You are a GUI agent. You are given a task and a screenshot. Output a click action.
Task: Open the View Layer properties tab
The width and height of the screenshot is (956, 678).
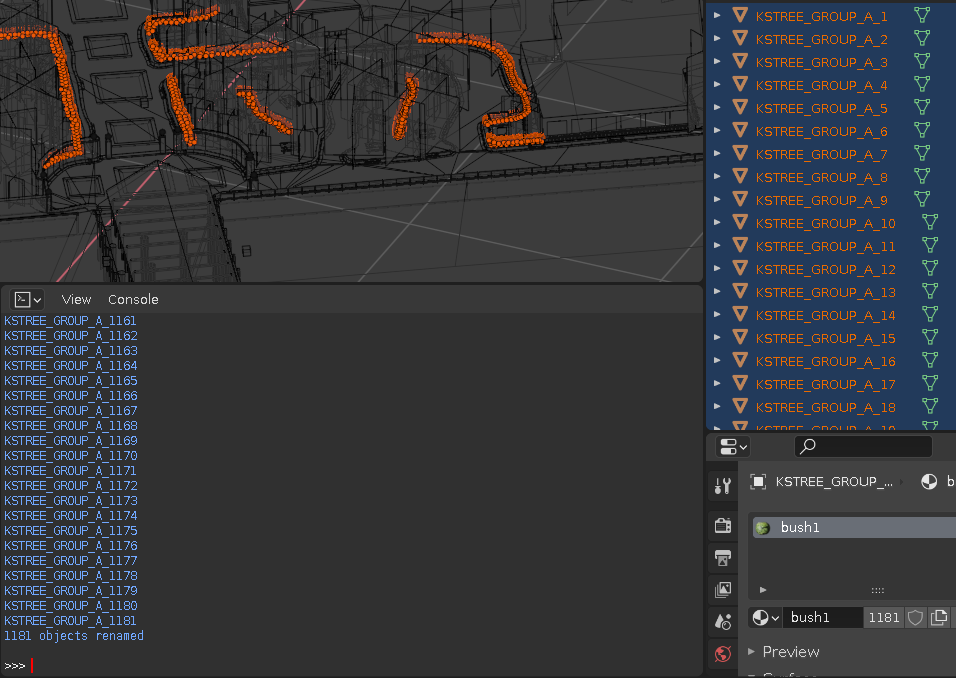pos(722,590)
